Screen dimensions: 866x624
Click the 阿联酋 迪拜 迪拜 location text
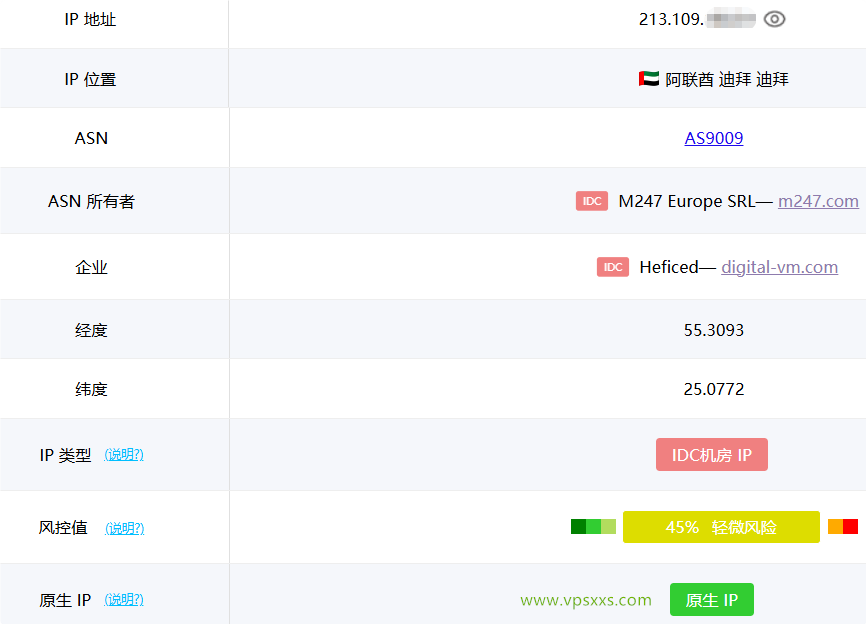[x=727, y=79]
